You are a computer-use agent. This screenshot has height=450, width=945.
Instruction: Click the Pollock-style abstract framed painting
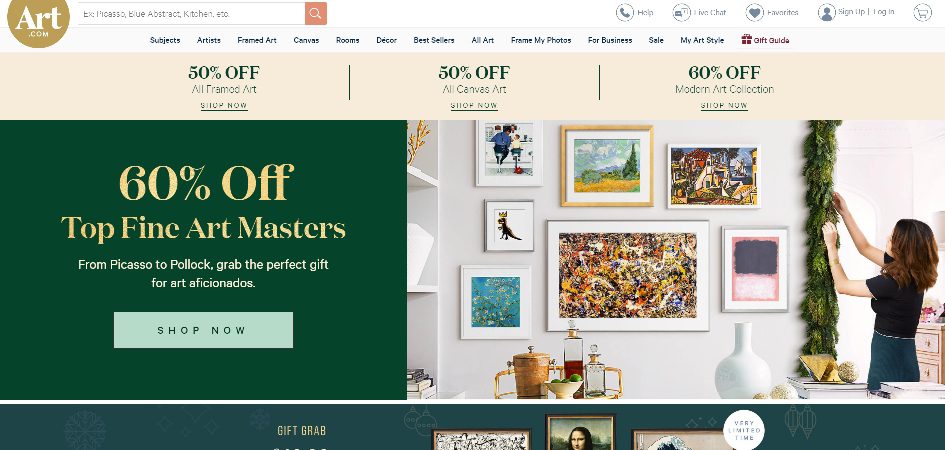tap(627, 276)
